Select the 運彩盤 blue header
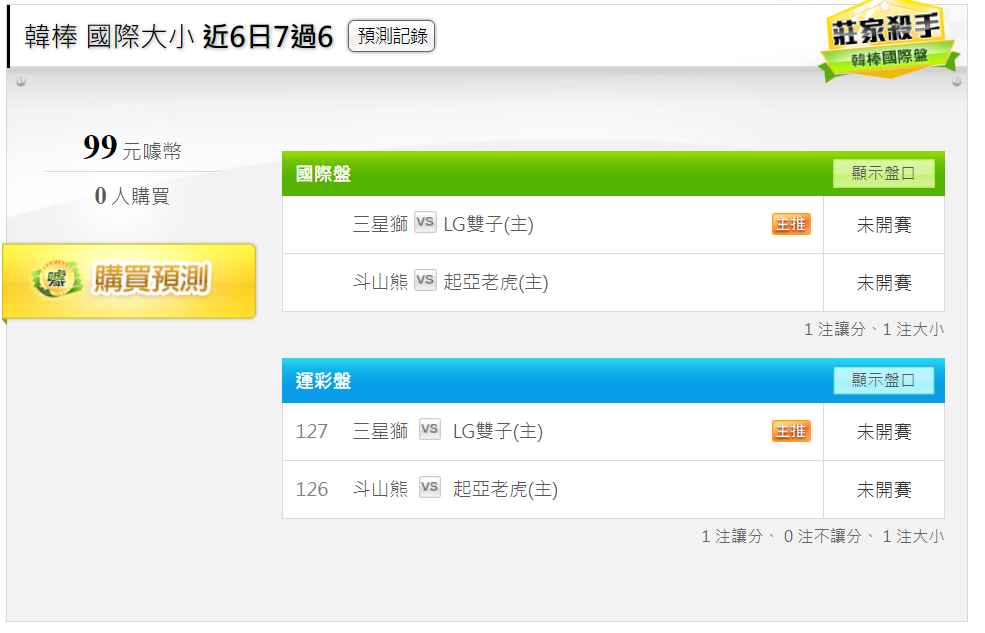985x633 pixels. click(613, 381)
